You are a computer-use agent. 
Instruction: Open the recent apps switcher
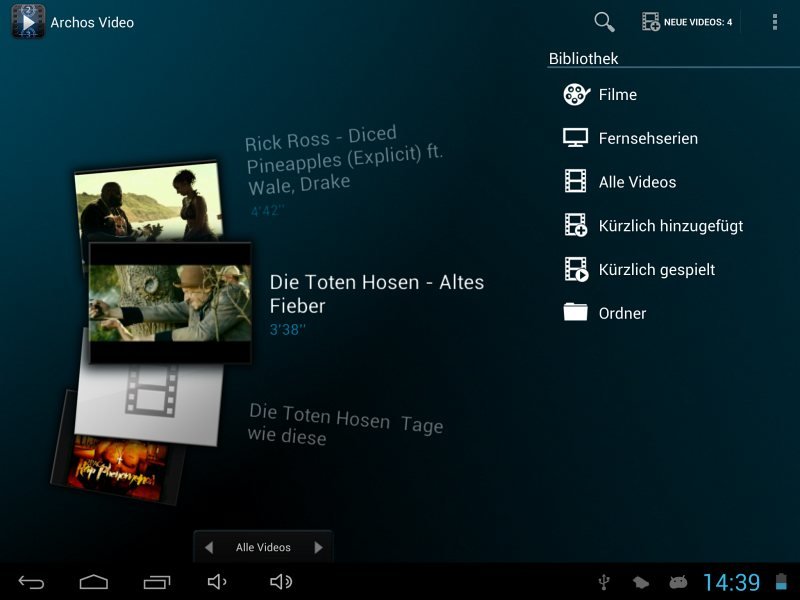157,582
